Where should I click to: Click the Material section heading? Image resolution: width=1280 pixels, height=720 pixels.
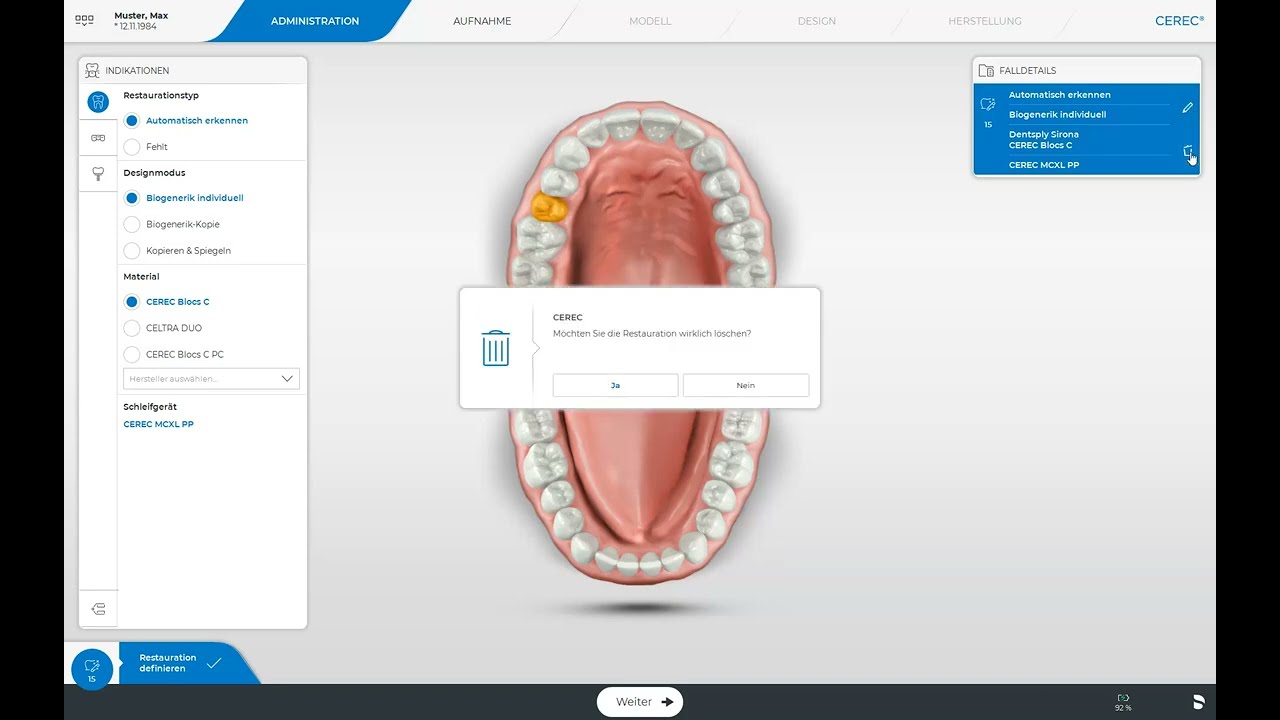pyautogui.click(x=141, y=276)
